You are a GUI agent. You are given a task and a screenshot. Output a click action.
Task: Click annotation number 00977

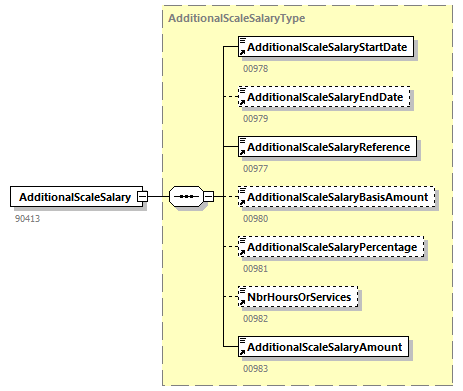255,169
